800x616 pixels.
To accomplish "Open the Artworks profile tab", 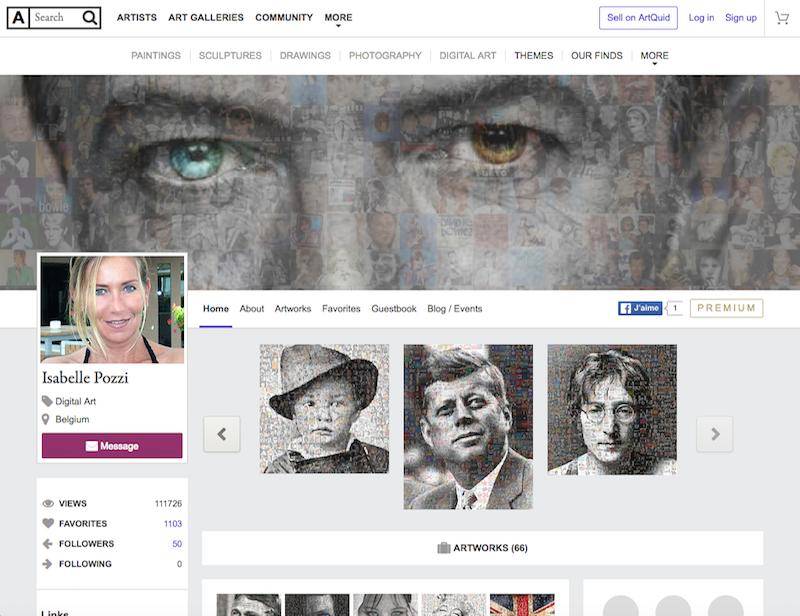I will pyautogui.click(x=293, y=309).
